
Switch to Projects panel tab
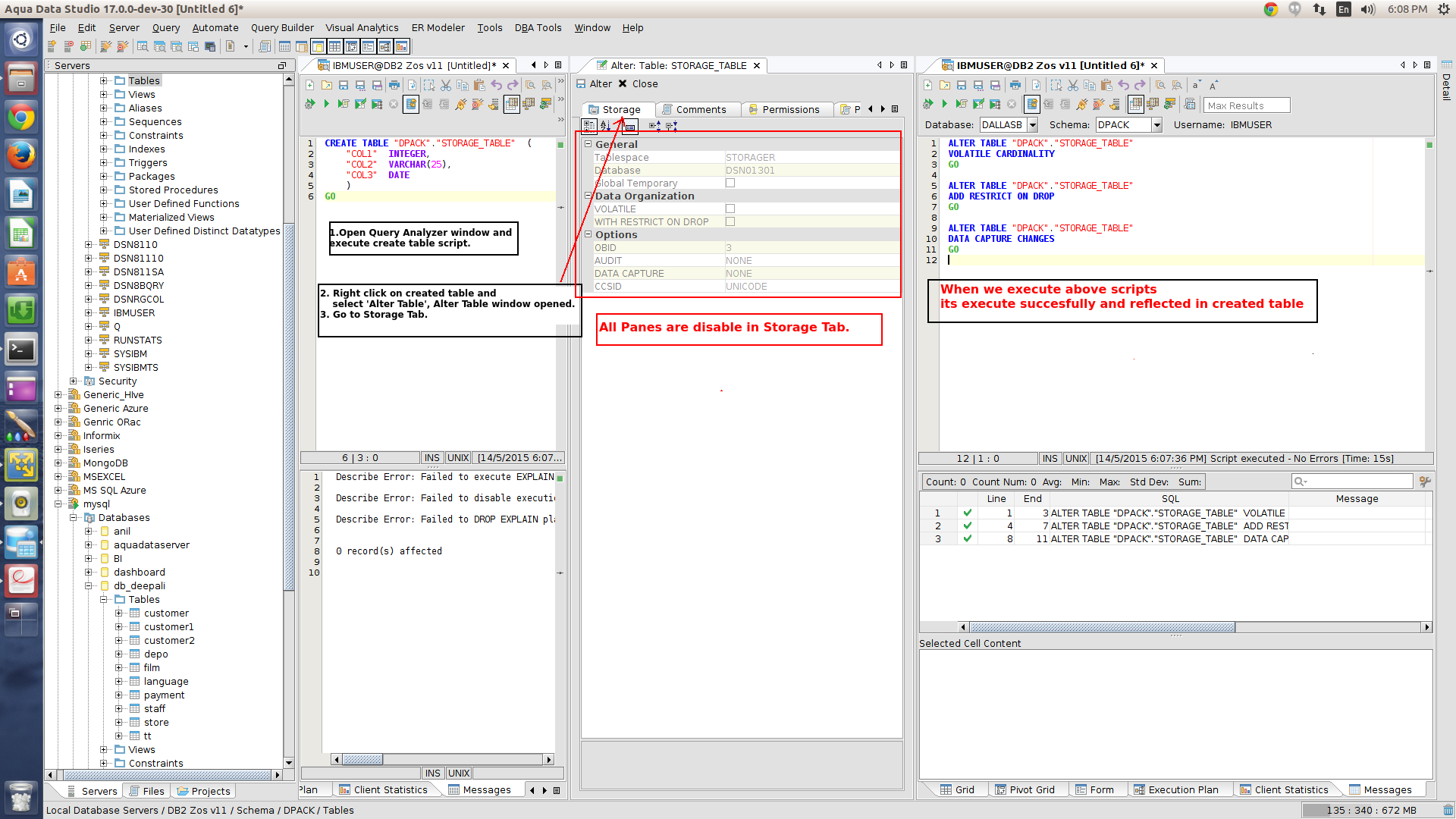click(x=203, y=791)
